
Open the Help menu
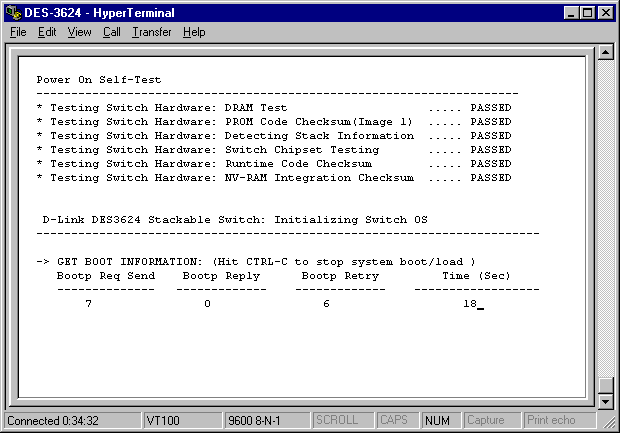pyautogui.click(x=194, y=32)
